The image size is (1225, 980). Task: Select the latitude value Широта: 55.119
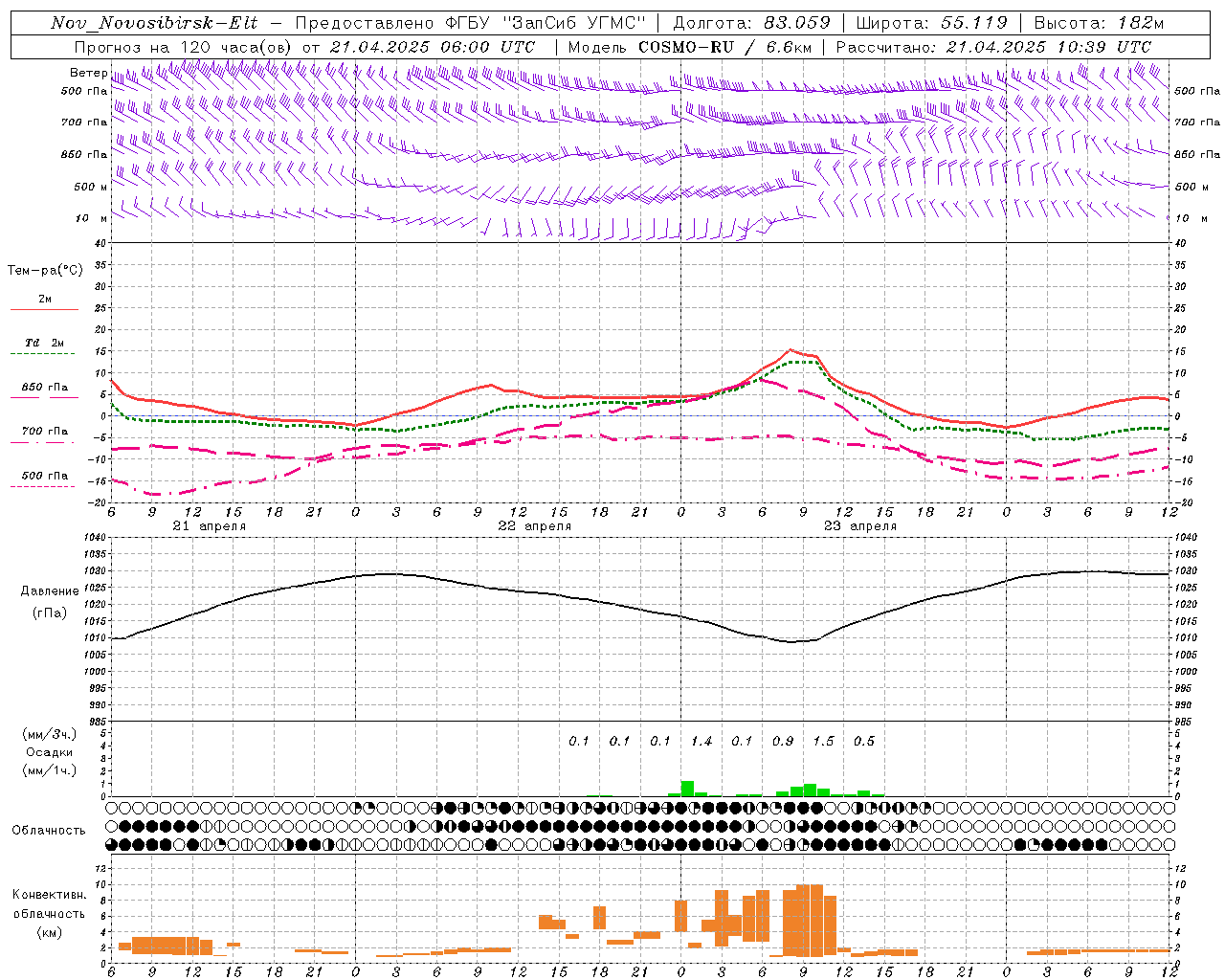pos(931,23)
